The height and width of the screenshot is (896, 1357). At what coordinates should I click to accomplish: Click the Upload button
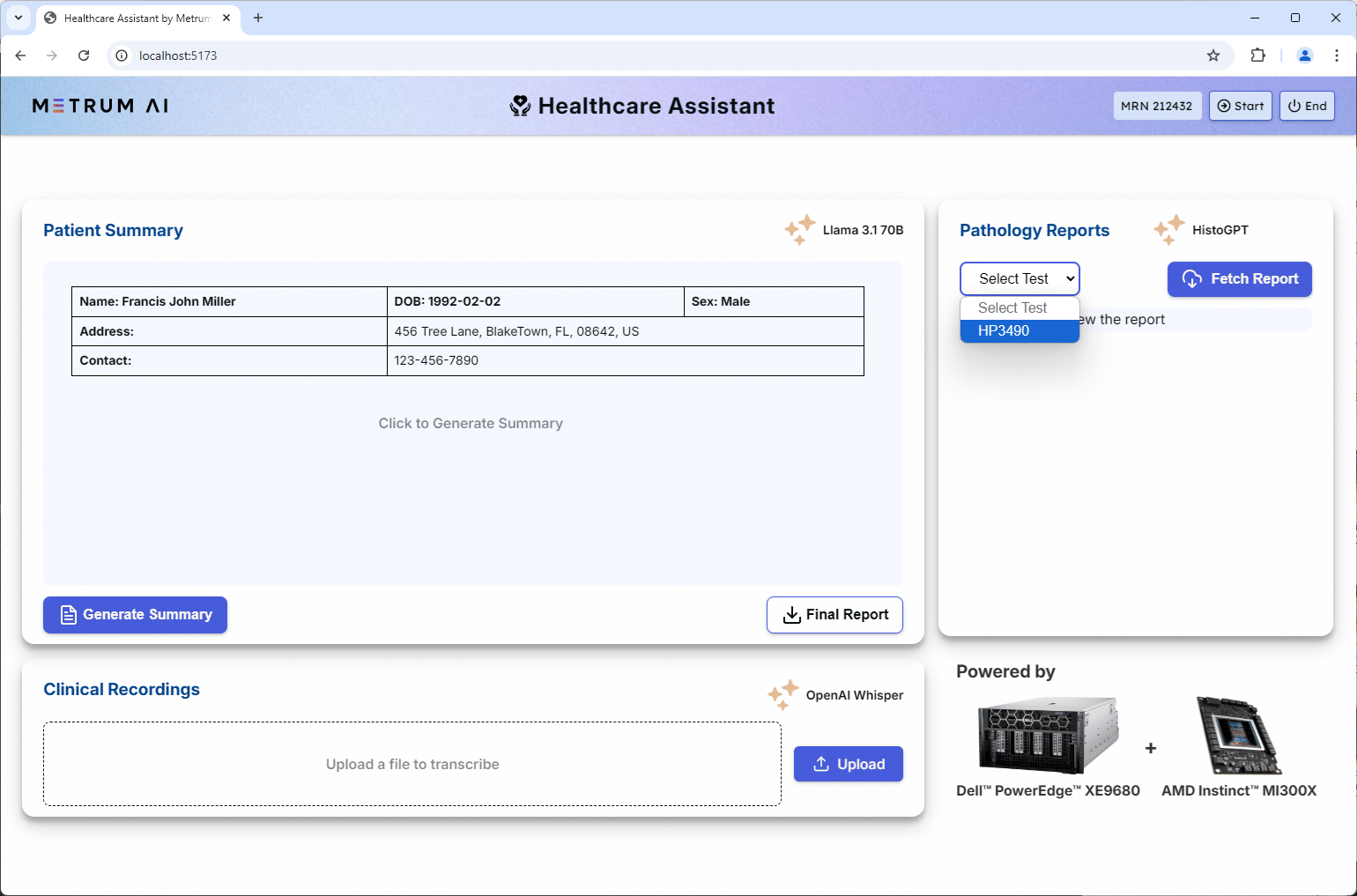pos(849,764)
